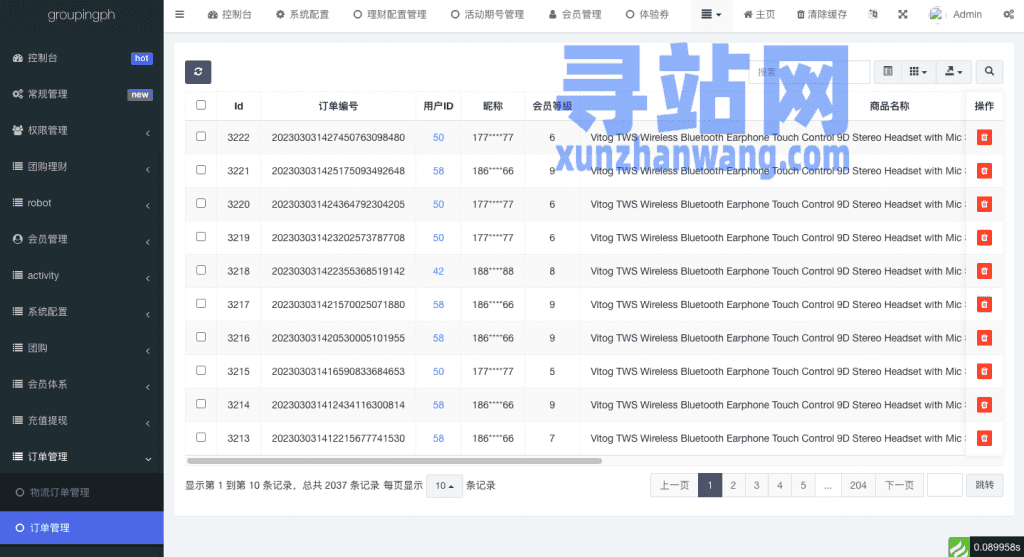Go to page 2
This screenshot has height=557, width=1024.
[733, 485]
